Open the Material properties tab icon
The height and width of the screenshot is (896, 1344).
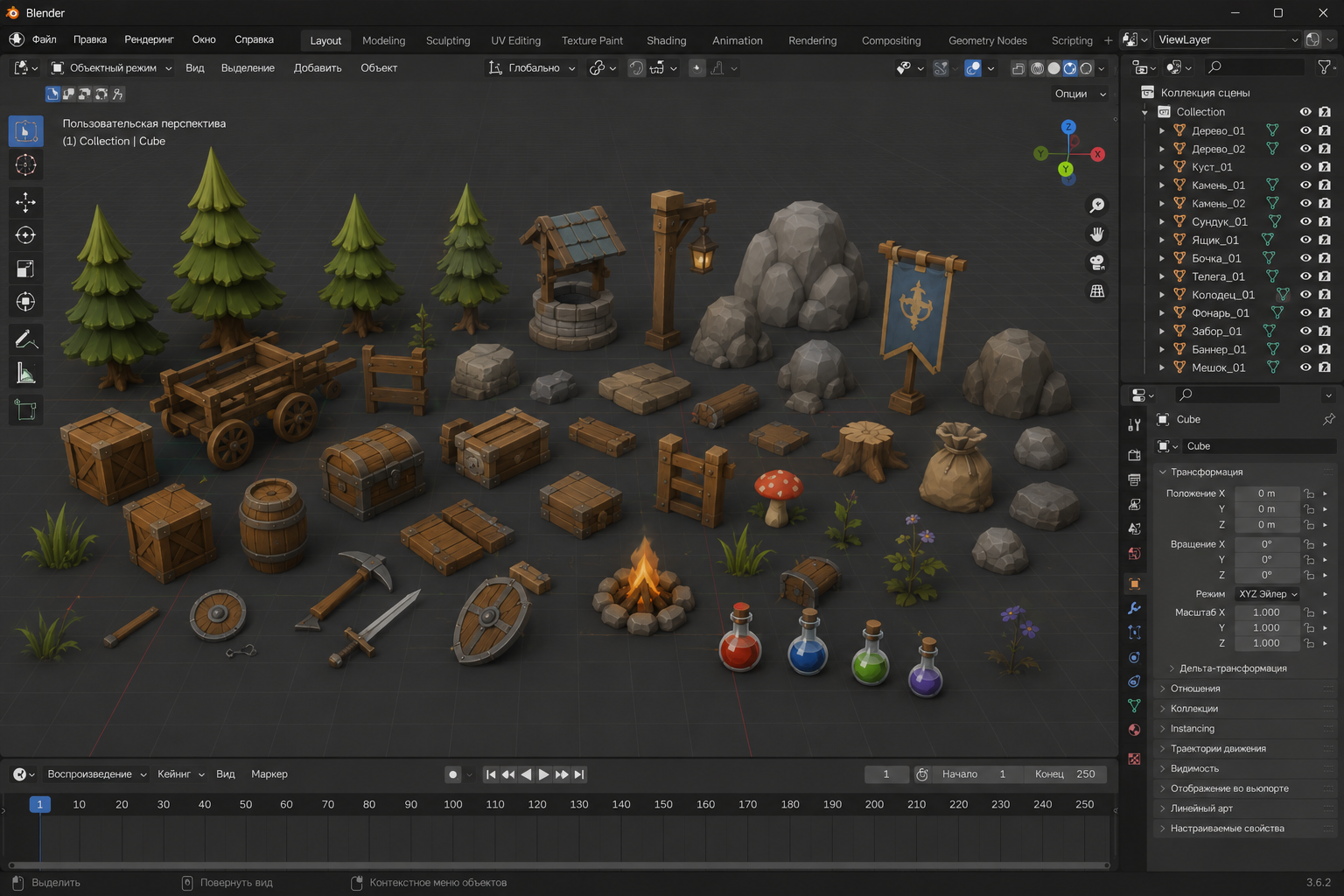pyautogui.click(x=1134, y=730)
